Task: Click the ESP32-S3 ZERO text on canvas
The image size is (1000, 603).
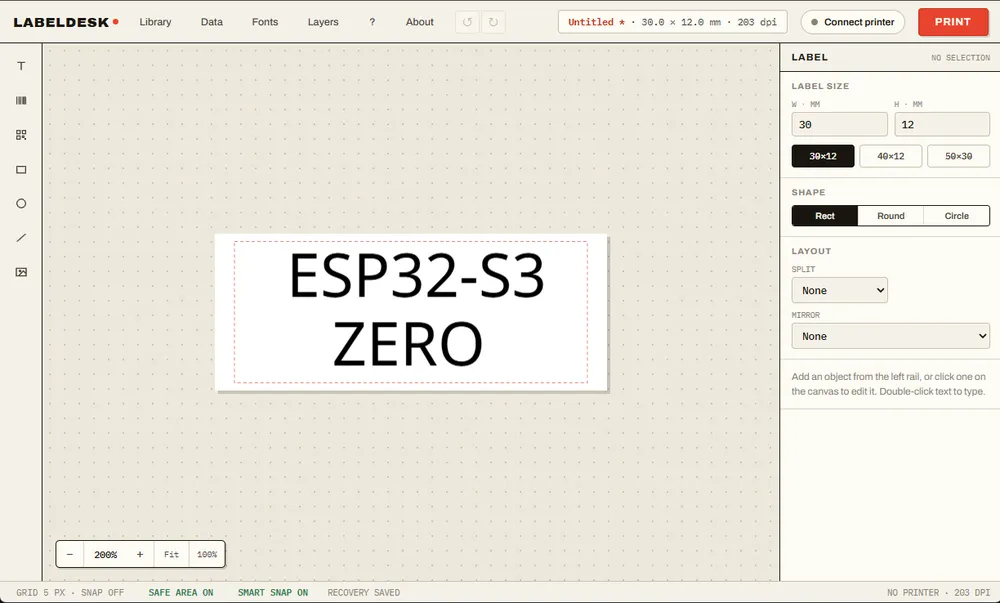Action: tap(416, 309)
